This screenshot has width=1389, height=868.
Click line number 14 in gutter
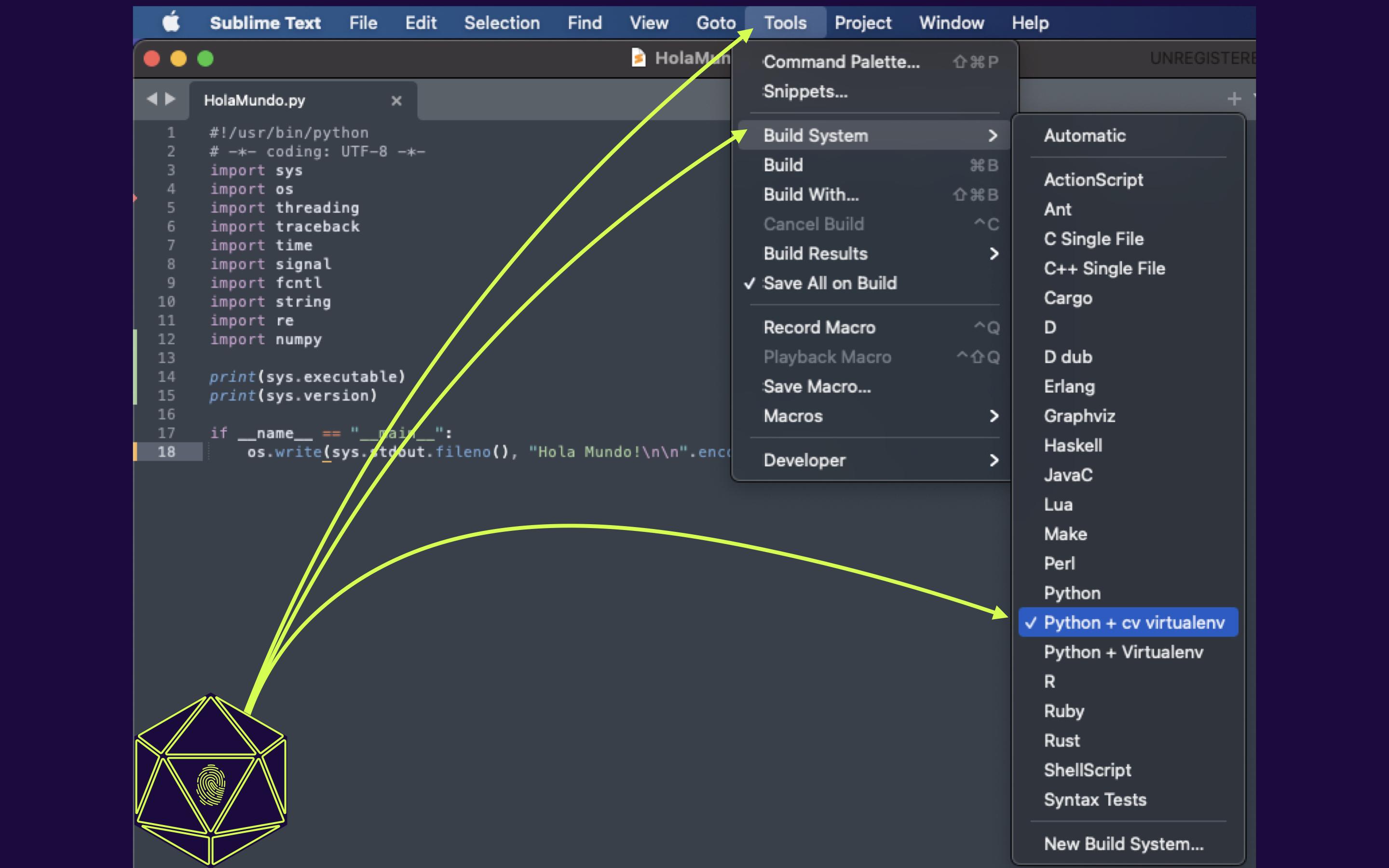click(x=166, y=377)
